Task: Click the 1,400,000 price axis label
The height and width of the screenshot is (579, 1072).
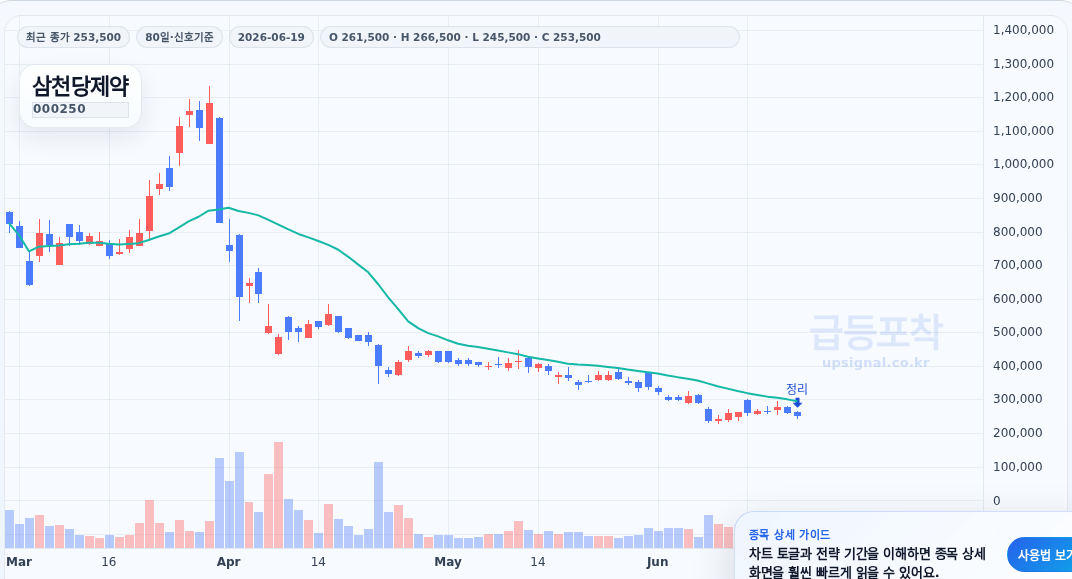Action: 1023,29
